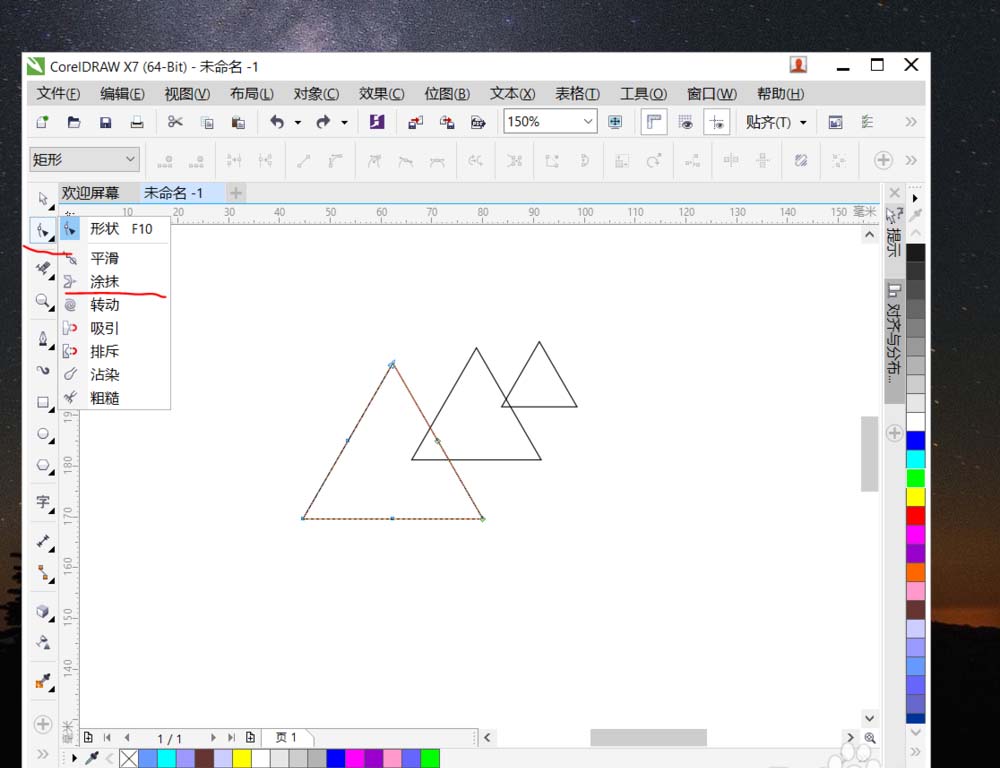Click the Cut icon on the standard toolbar
The width and height of the screenshot is (1000, 768).
174,121
